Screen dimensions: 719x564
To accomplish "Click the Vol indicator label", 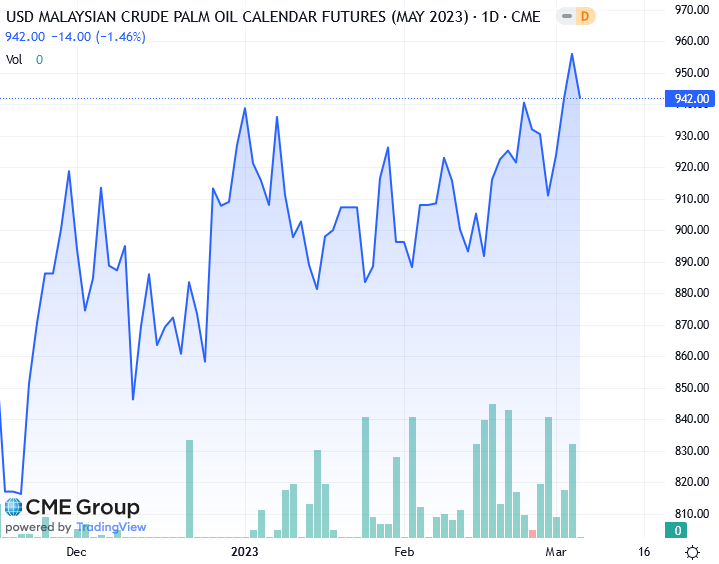I will (x=14, y=59).
